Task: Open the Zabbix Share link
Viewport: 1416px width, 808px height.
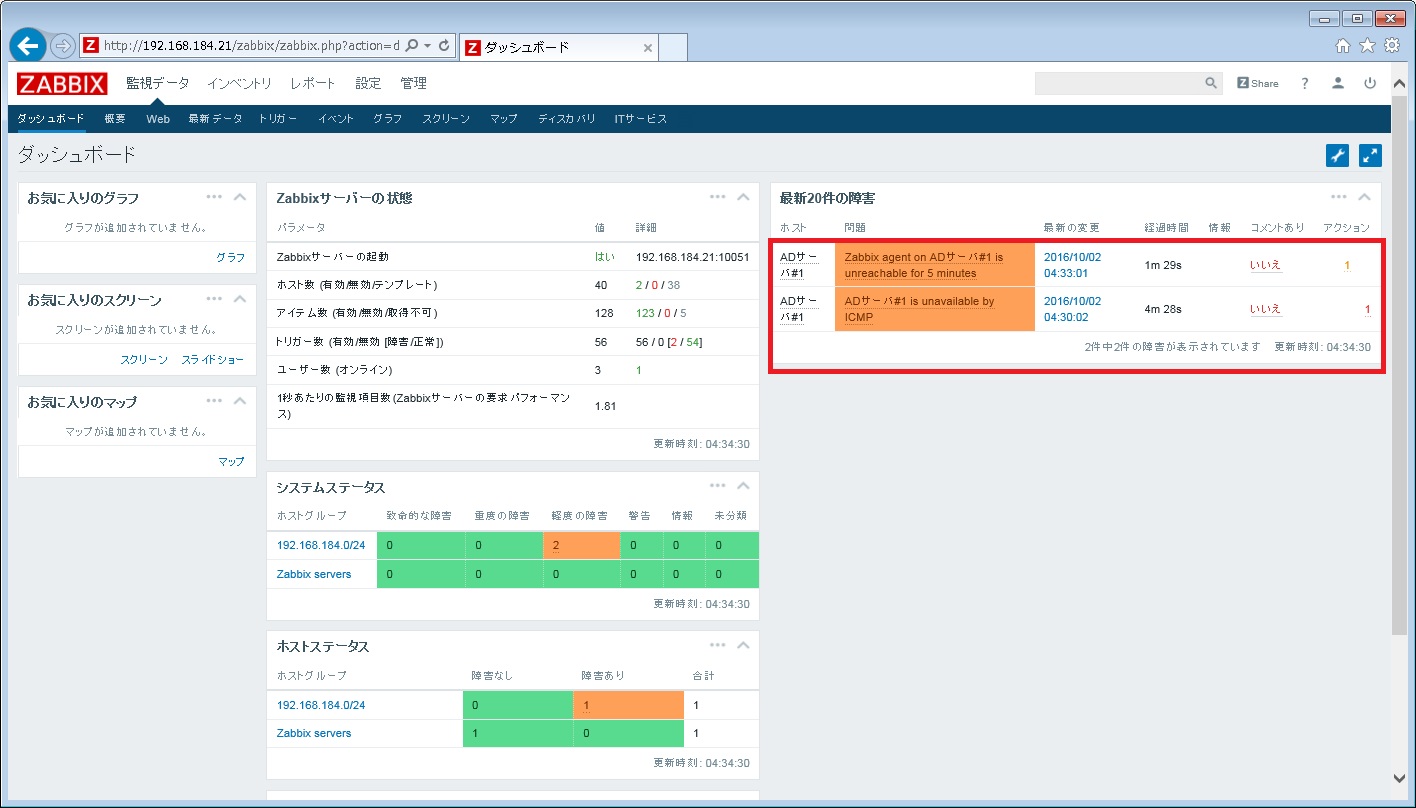Action: pyautogui.click(x=1258, y=84)
